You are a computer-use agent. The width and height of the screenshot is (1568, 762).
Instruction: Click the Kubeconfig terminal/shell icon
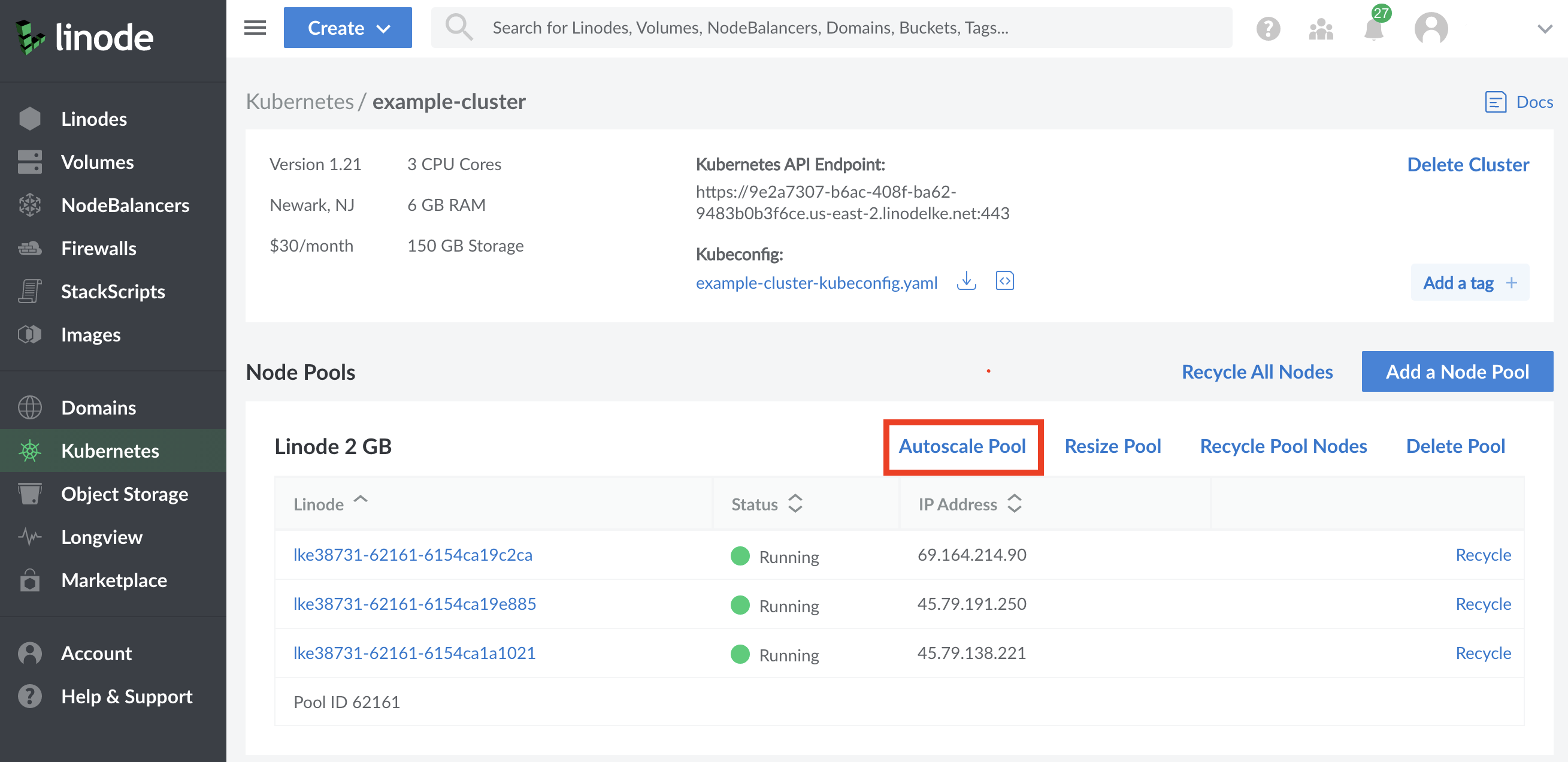[x=1004, y=282]
